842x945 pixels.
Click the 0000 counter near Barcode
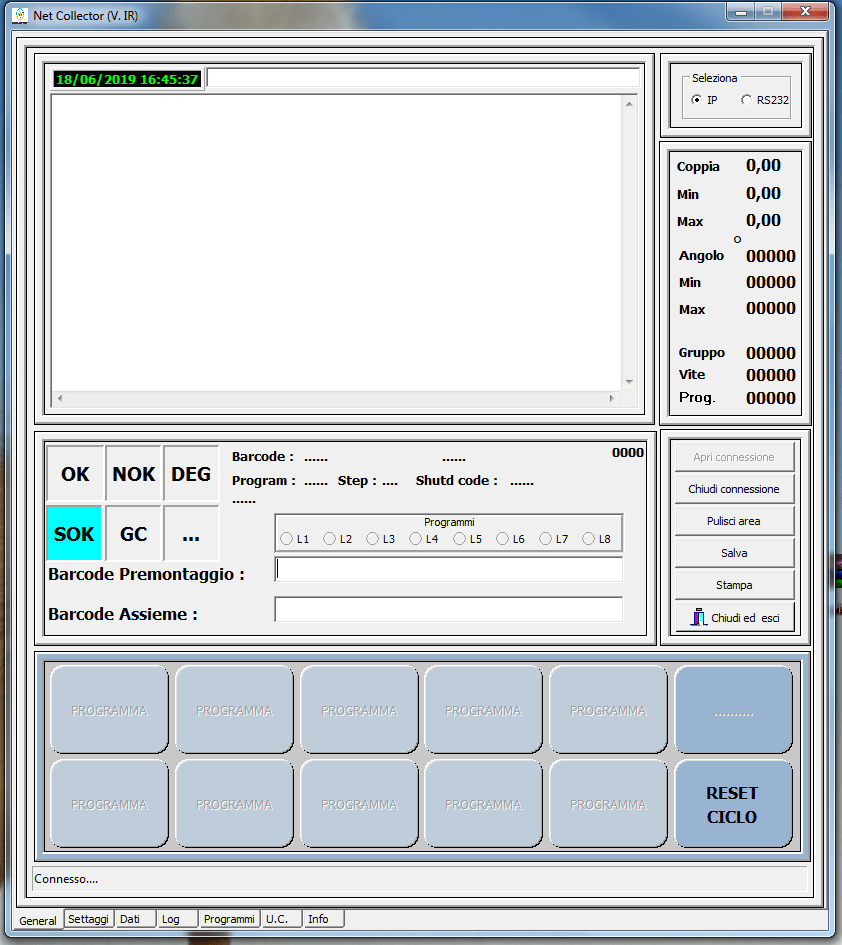tap(627, 453)
